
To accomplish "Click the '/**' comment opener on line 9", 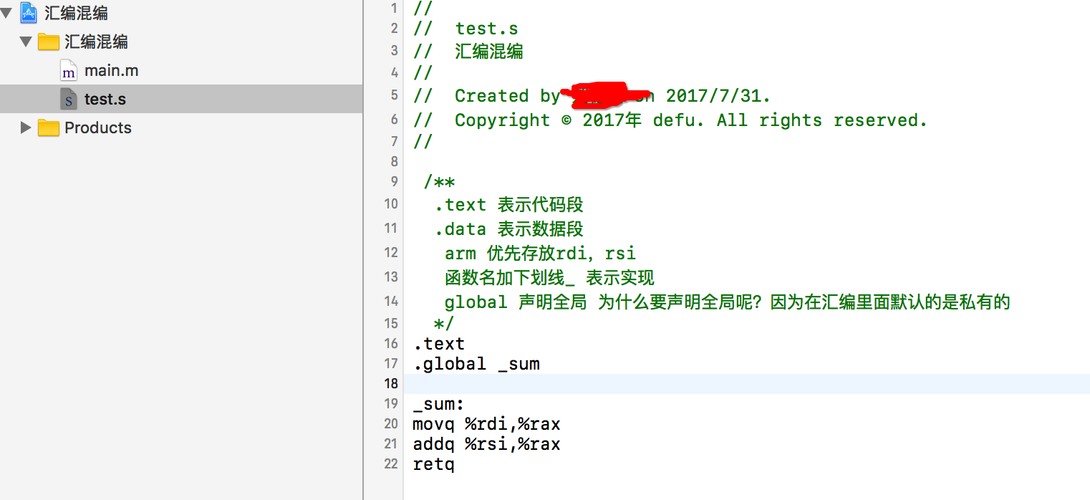I will click(x=439, y=183).
